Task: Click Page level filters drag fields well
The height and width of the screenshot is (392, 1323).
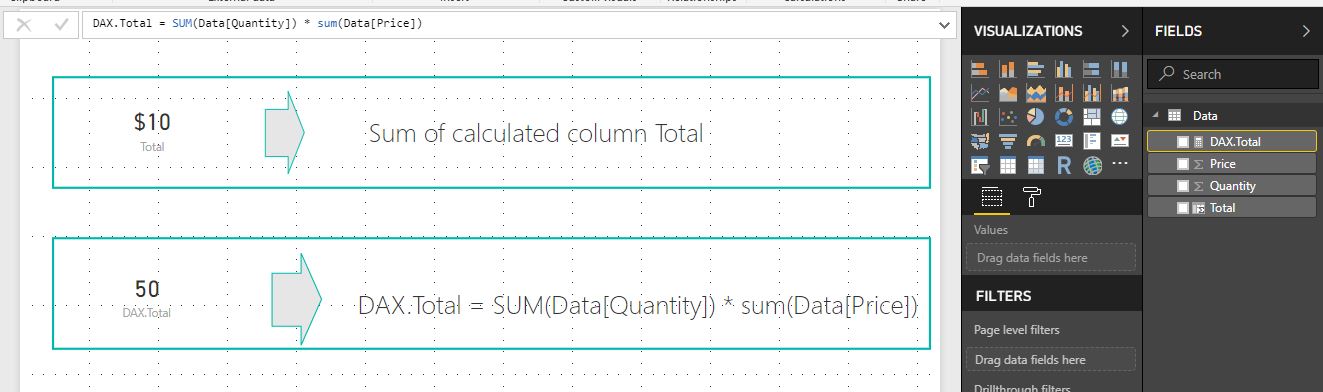Action: tap(1050, 360)
